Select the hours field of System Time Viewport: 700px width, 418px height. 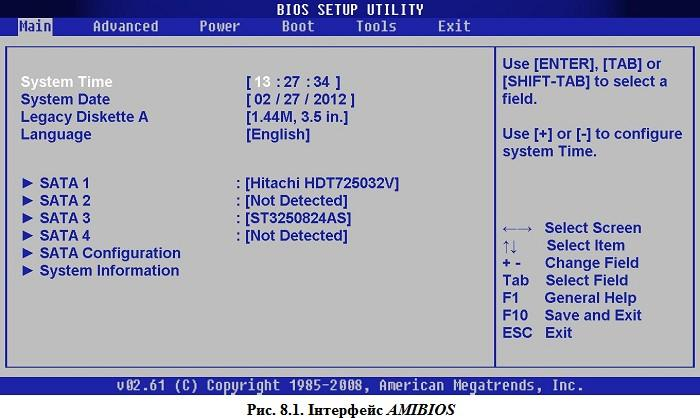click(x=262, y=82)
